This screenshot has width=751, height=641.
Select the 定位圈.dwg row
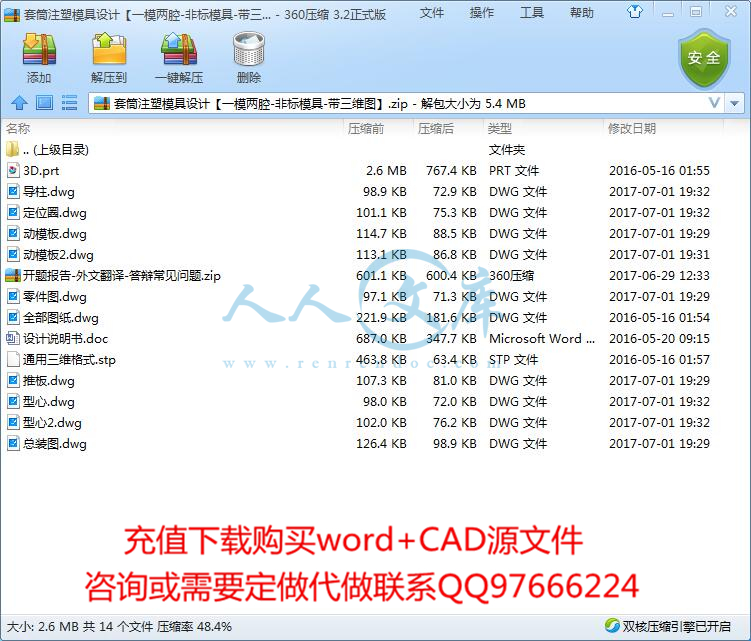pyautogui.click(x=364, y=213)
